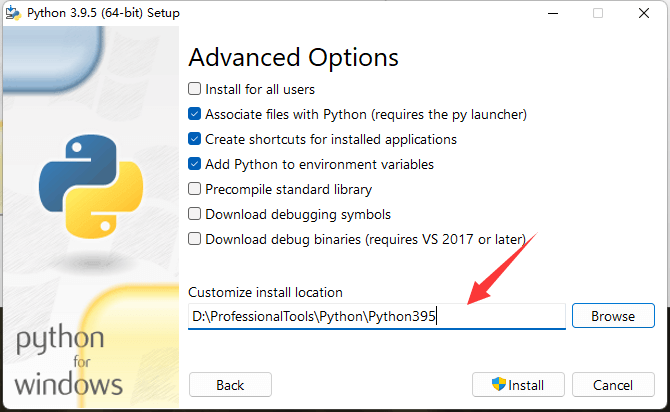670x412 pixels.
Task: Minimize the Python Setup window
Action: [553, 13]
